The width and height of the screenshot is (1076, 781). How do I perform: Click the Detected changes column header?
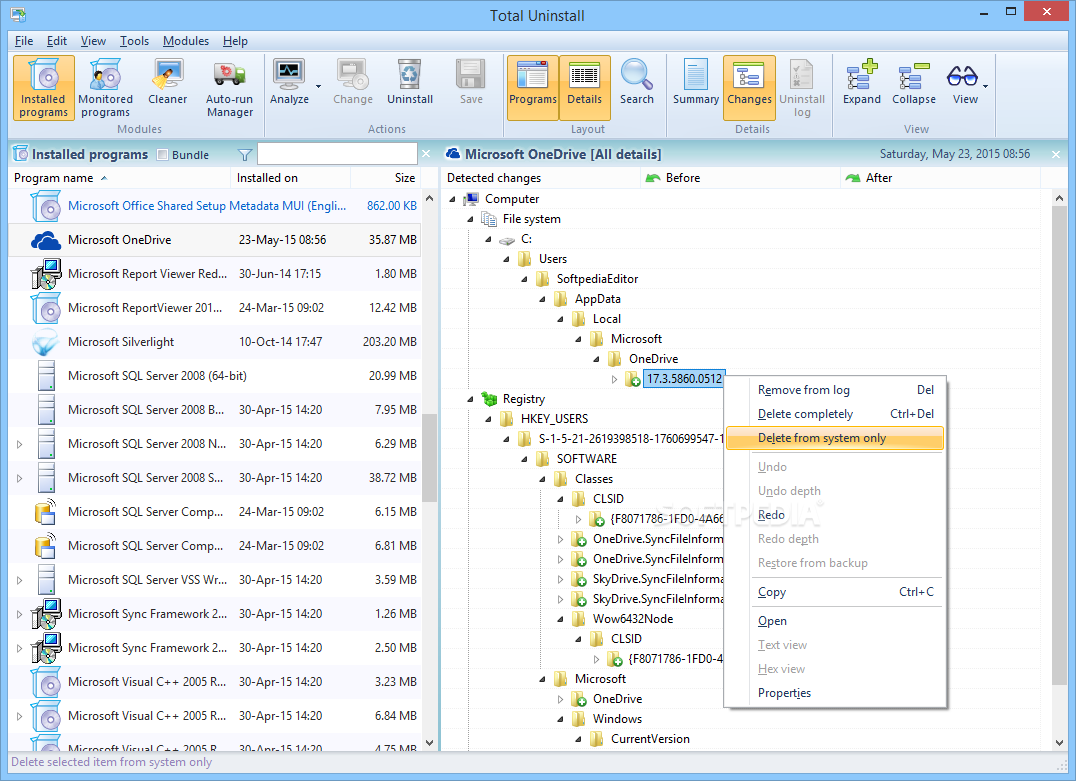coord(541,178)
